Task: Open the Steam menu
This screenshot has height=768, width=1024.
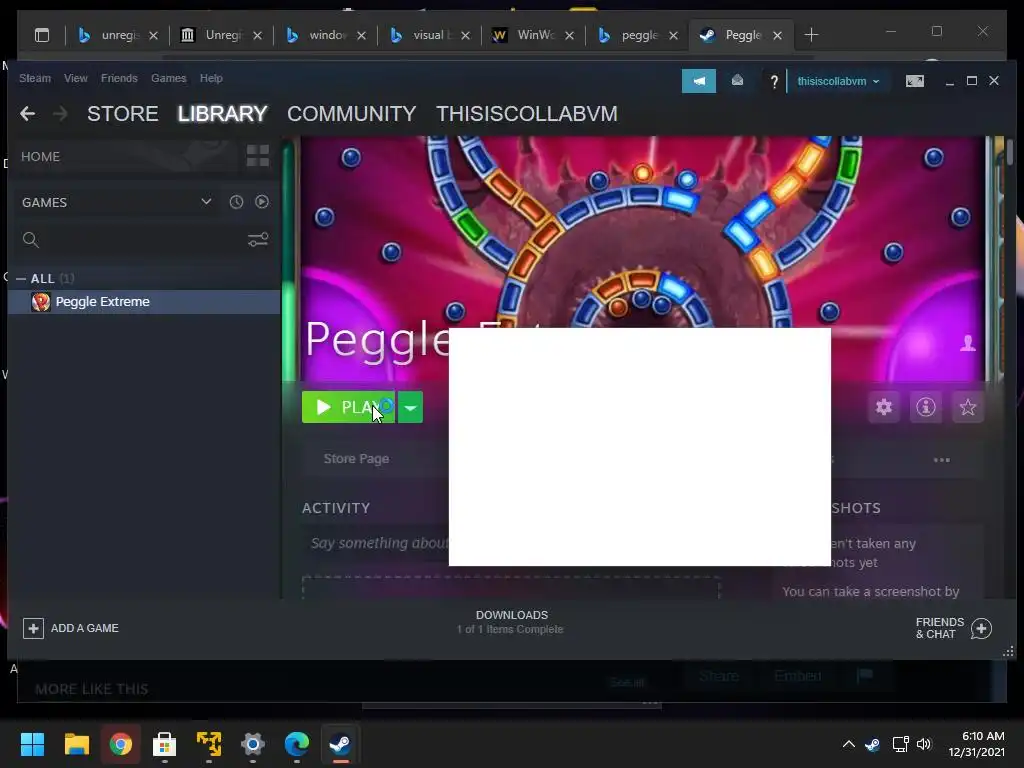Action: pyautogui.click(x=35, y=78)
